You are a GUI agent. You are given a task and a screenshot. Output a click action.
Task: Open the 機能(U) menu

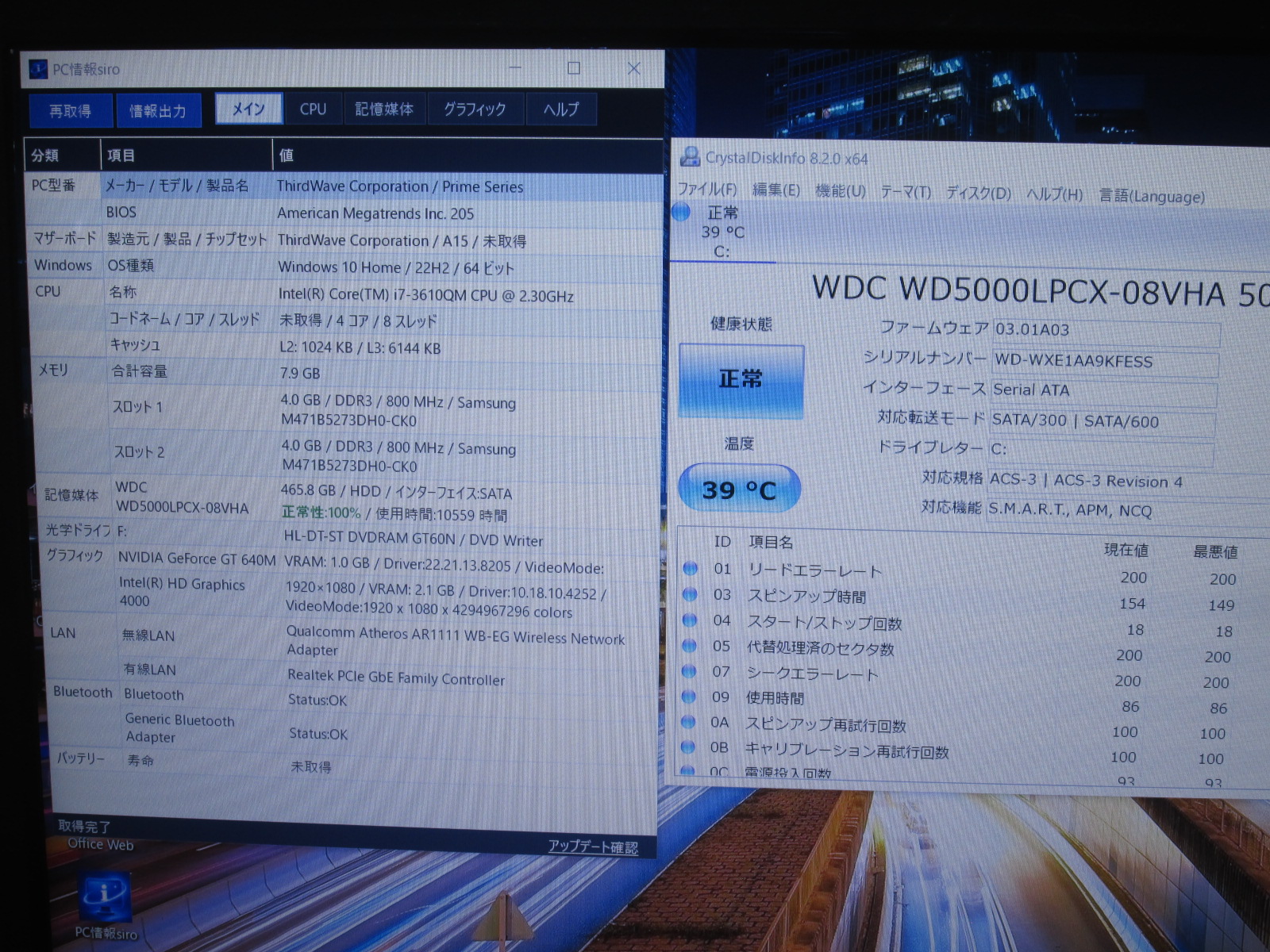[840, 191]
